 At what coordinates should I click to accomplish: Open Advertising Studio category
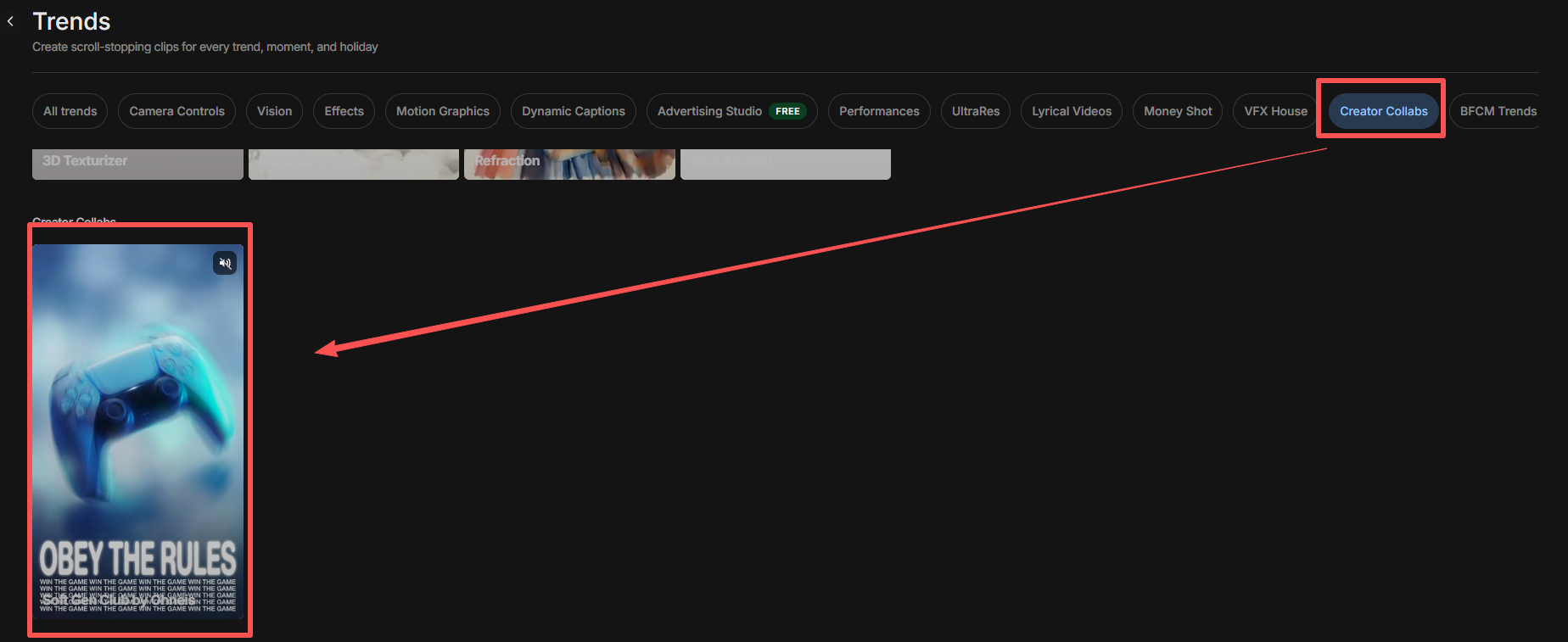(709, 111)
